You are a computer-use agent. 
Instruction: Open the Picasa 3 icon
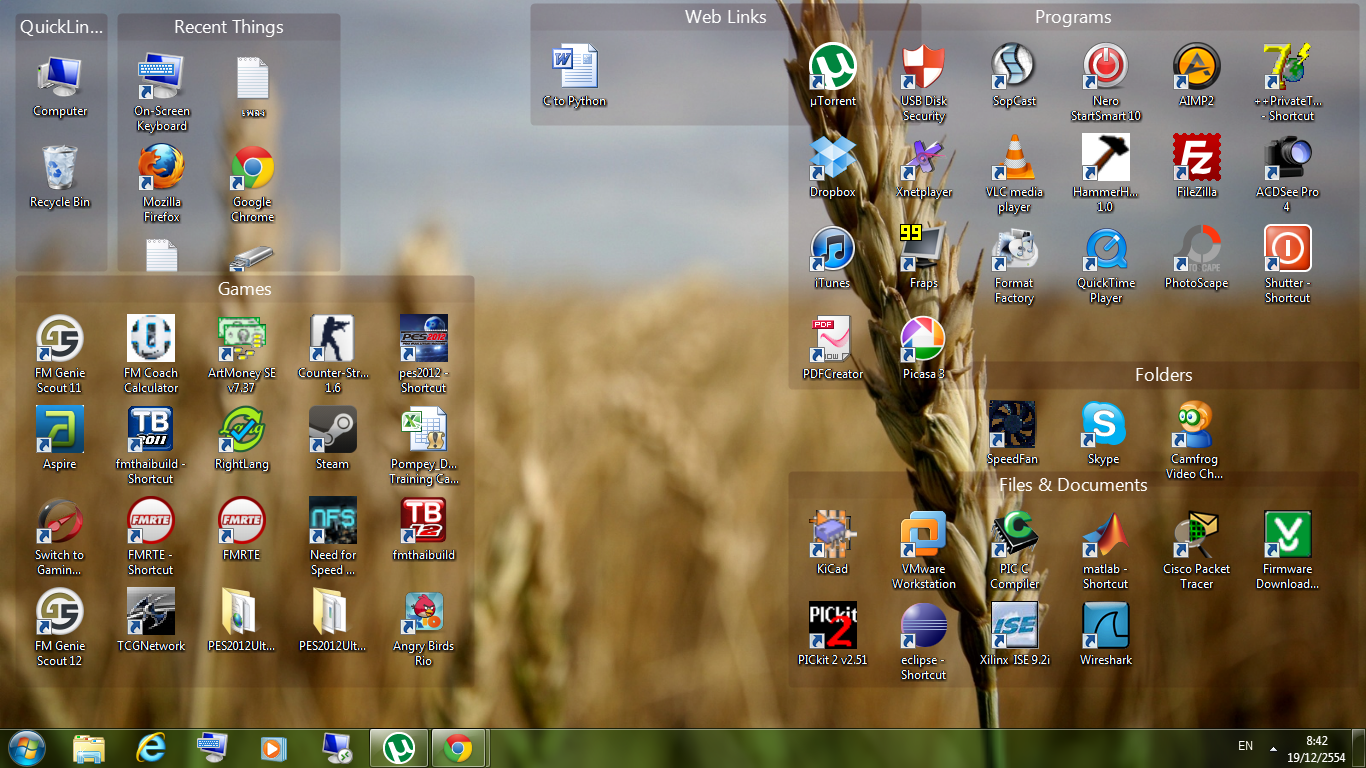(x=923, y=348)
